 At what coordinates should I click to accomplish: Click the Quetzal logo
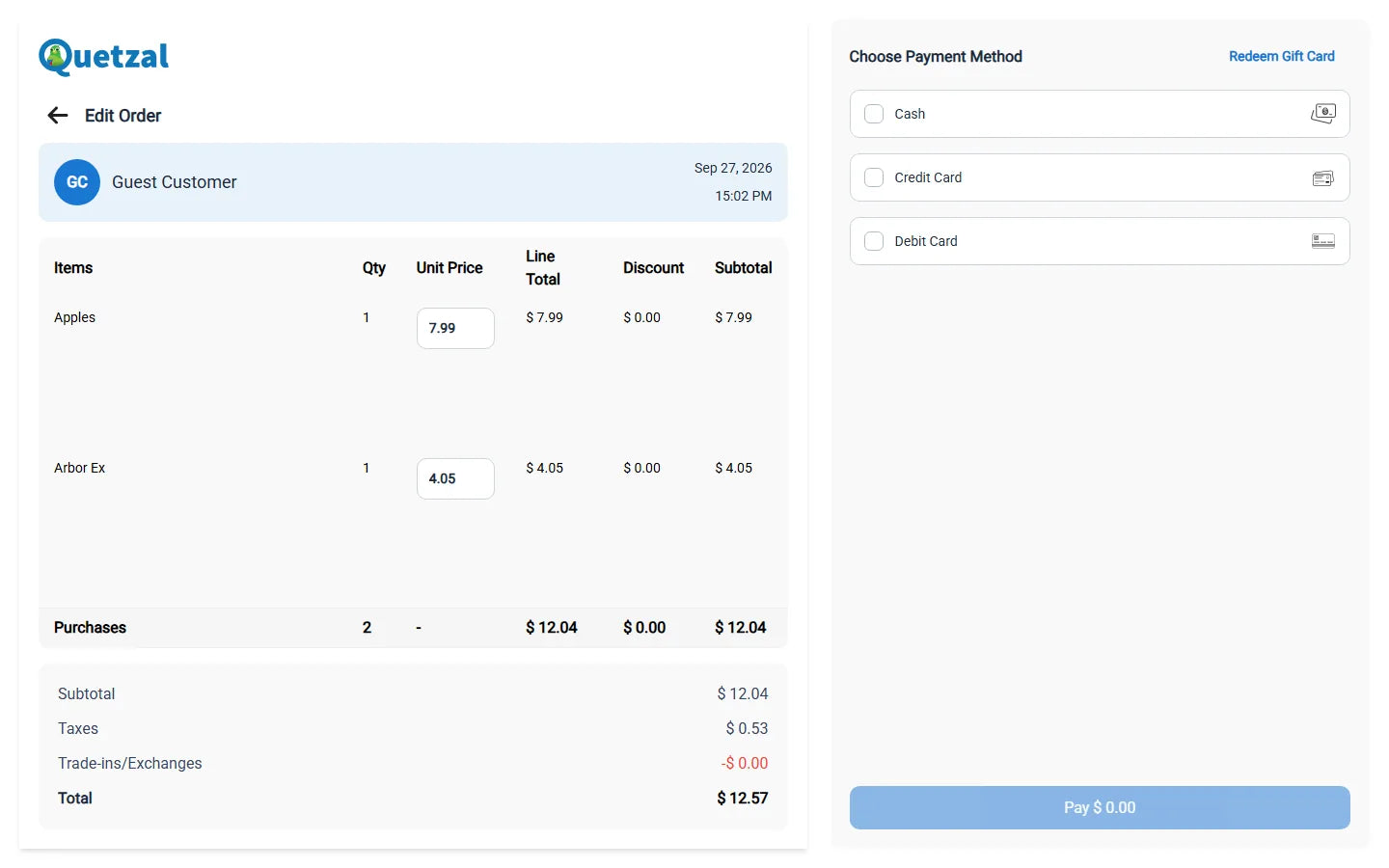(104, 57)
